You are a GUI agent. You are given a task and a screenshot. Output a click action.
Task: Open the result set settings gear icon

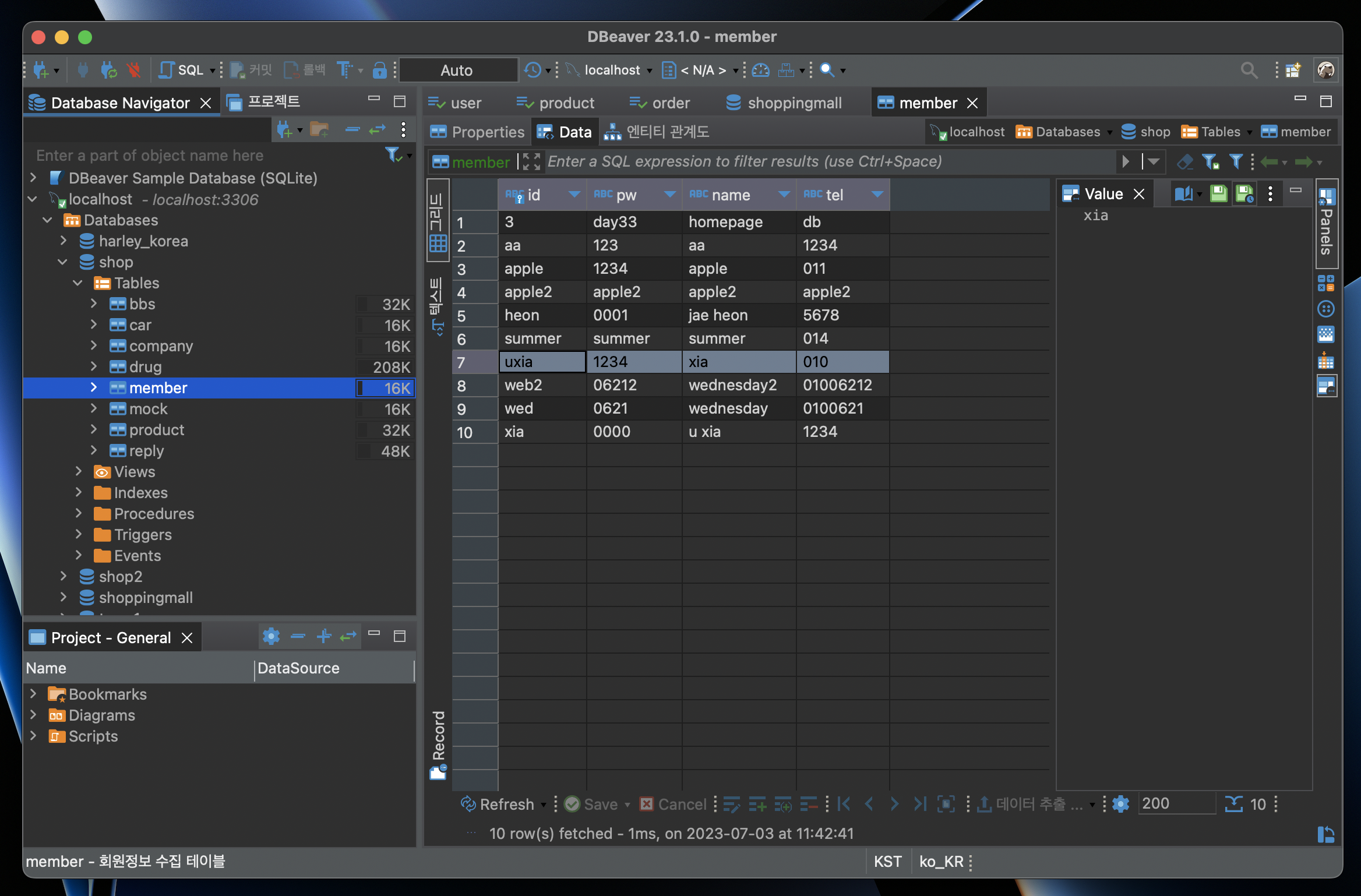(x=1120, y=805)
